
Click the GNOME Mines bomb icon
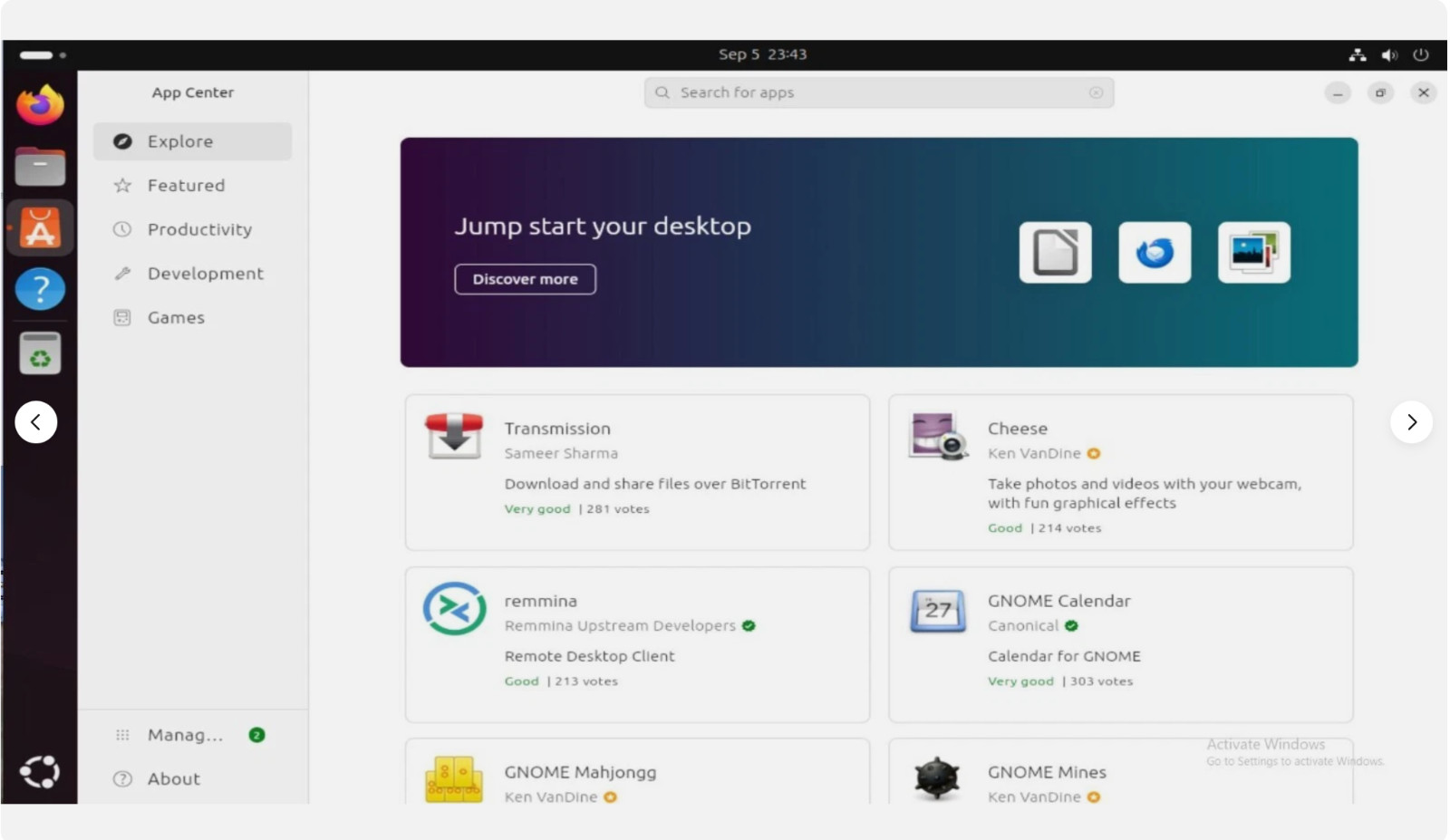point(937,778)
